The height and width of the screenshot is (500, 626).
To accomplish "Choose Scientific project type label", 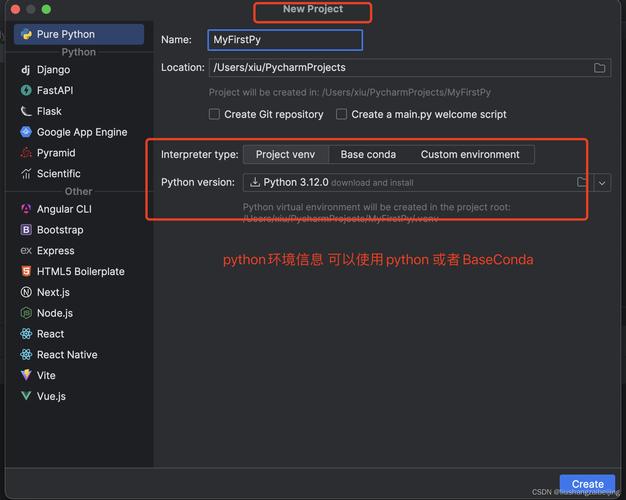I will pyautogui.click(x=59, y=174).
